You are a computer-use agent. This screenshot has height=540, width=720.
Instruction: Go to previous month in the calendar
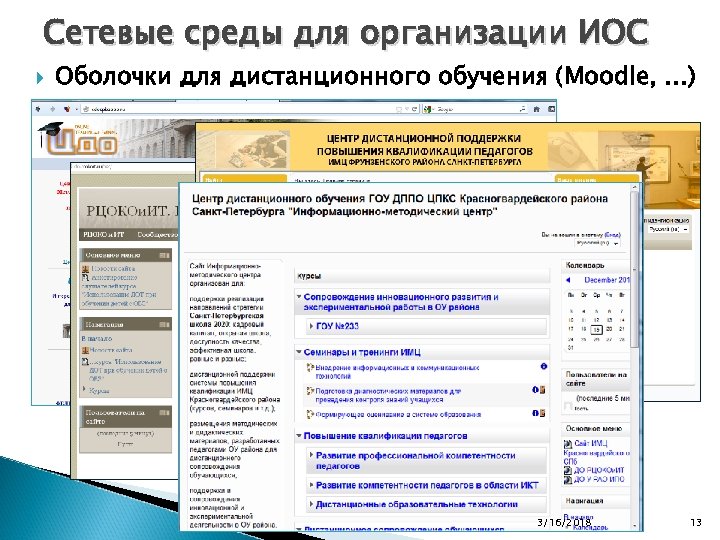tap(568, 280)
